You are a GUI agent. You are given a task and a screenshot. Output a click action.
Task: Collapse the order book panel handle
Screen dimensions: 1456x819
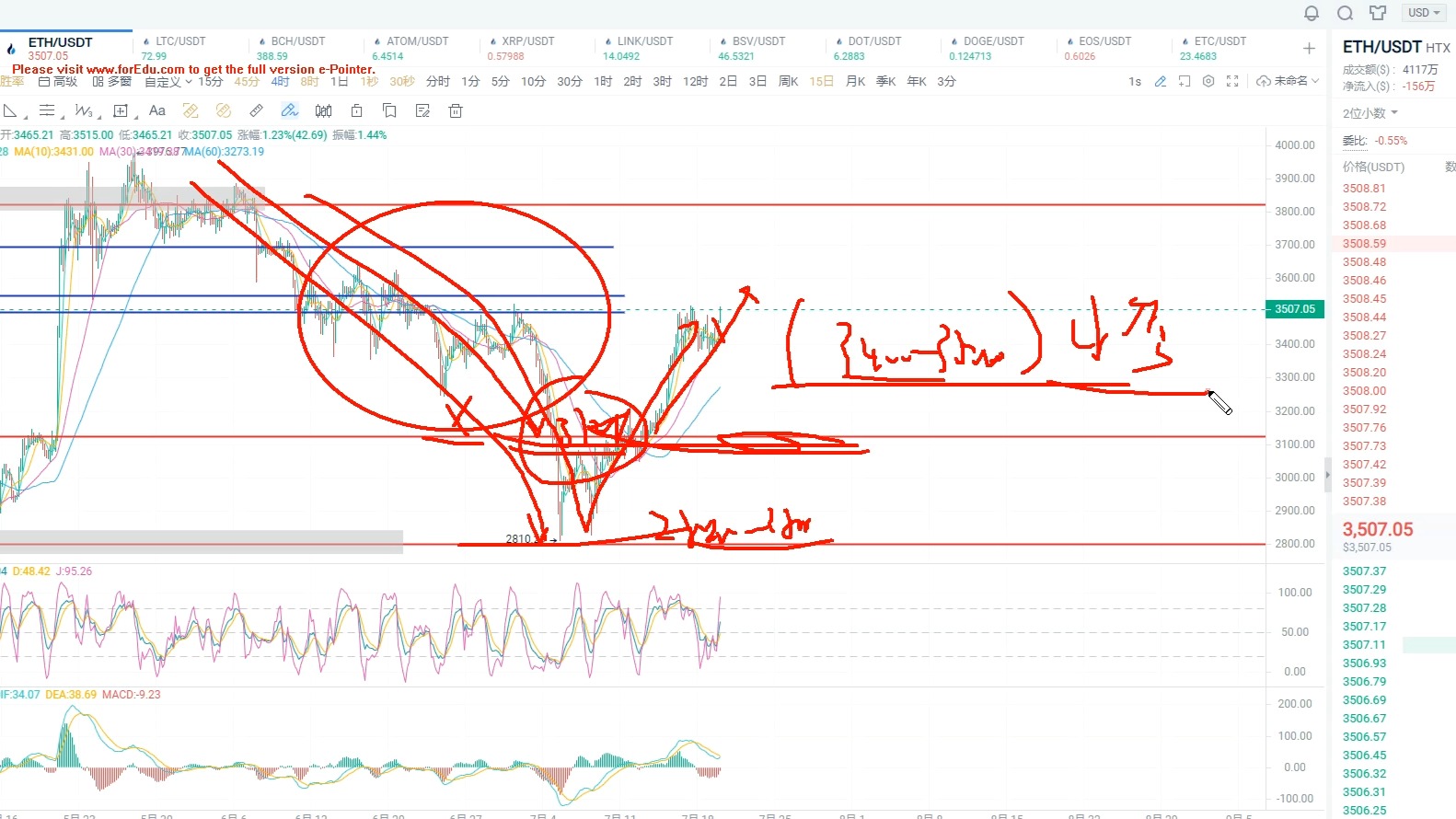pyautogui.click(x=1327, y=476)
